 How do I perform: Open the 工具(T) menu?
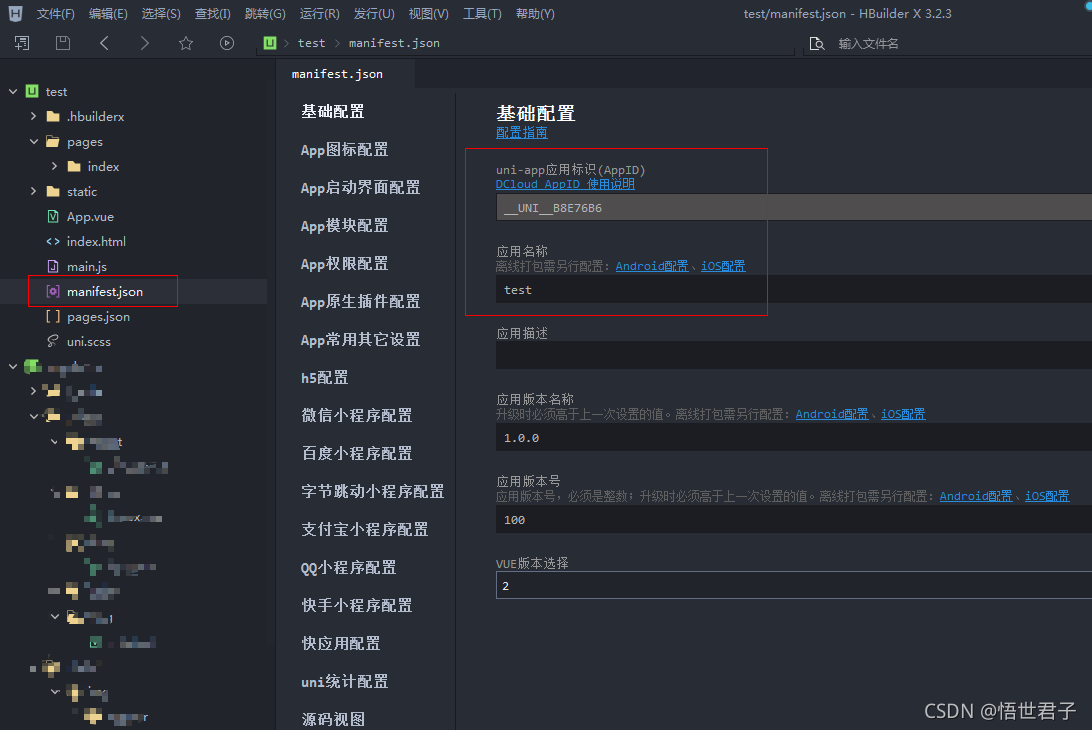coord(482,13)
